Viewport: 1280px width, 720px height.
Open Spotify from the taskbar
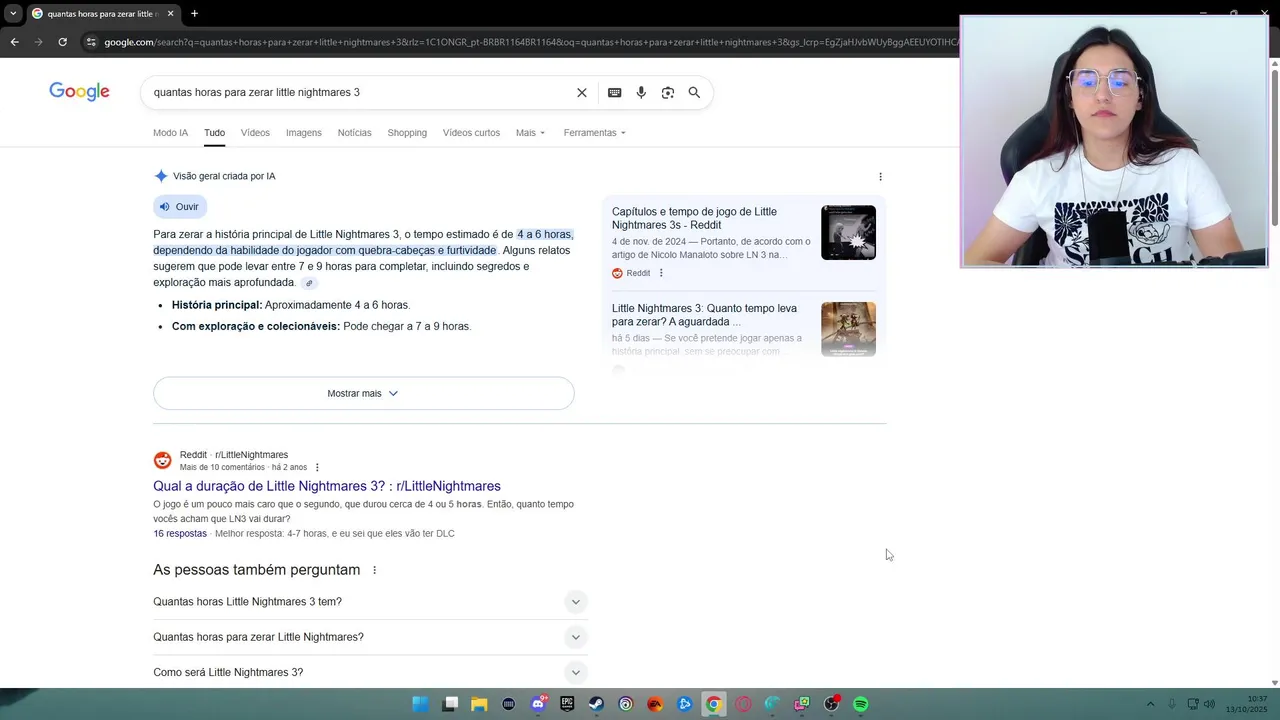pos(860,704)
